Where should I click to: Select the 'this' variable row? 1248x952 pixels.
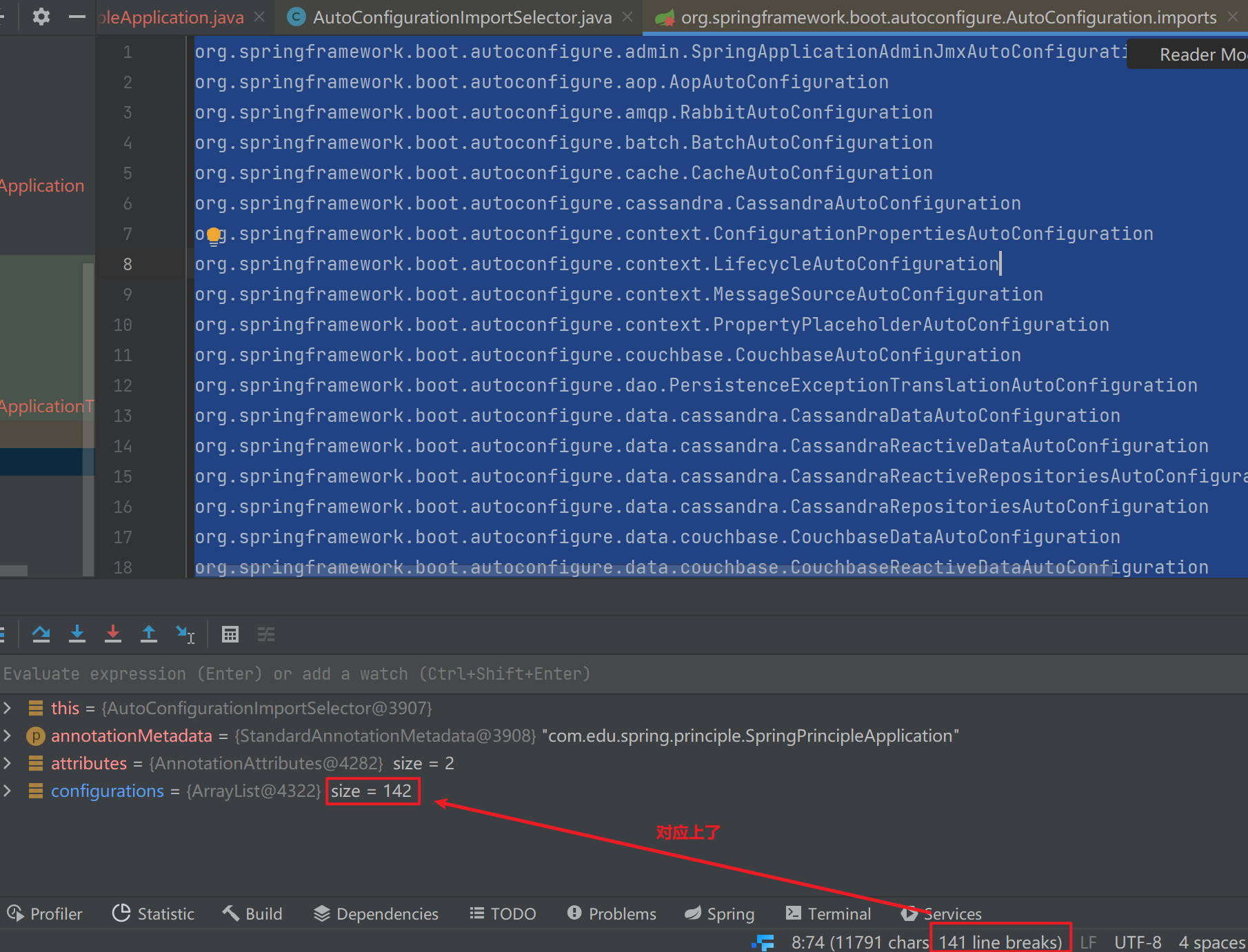tap(624, 708)
